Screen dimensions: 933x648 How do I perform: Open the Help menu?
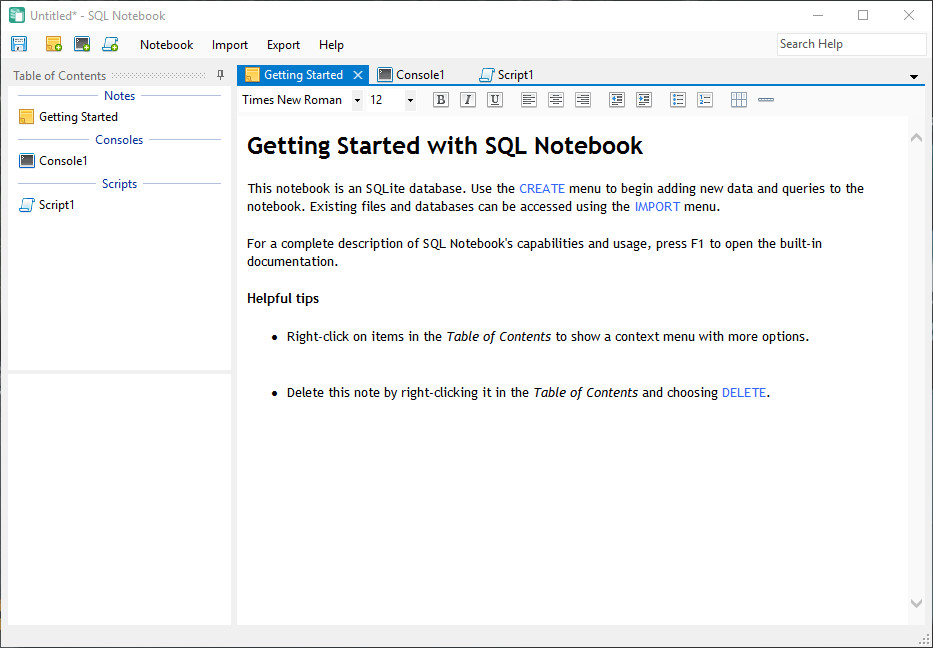[331, 45]
